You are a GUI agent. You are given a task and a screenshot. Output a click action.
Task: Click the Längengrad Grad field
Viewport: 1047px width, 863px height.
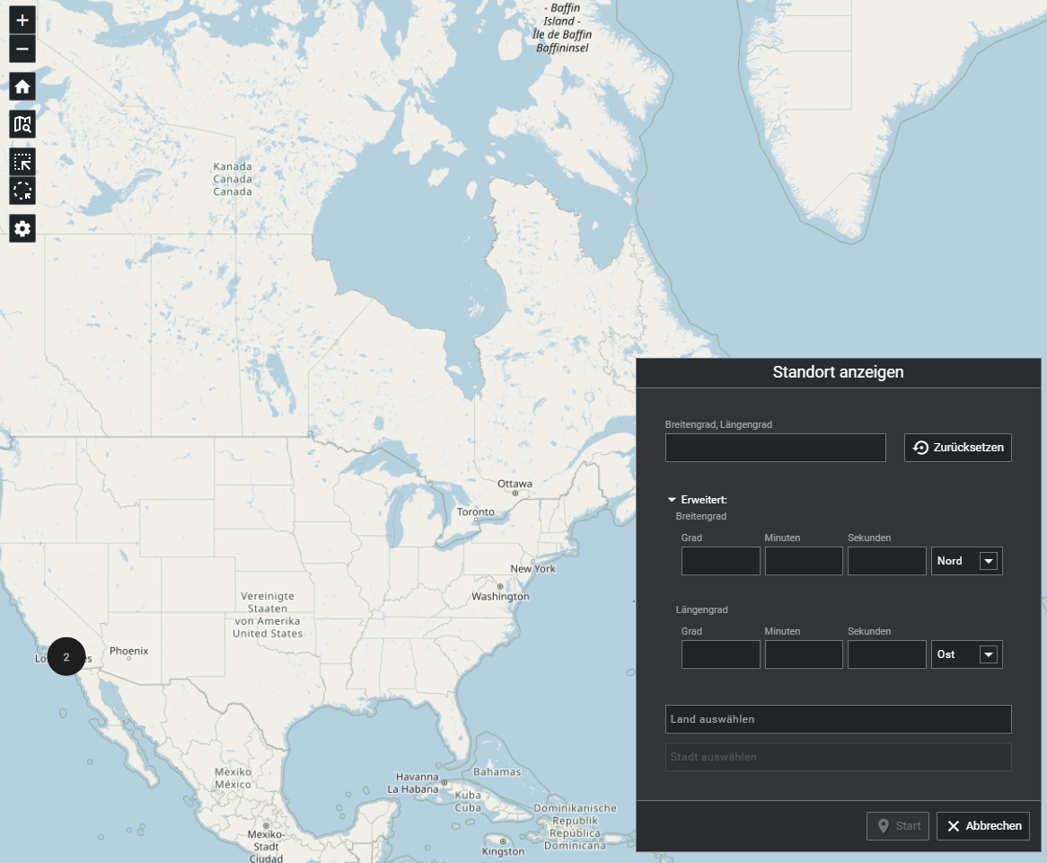(720, 655)
